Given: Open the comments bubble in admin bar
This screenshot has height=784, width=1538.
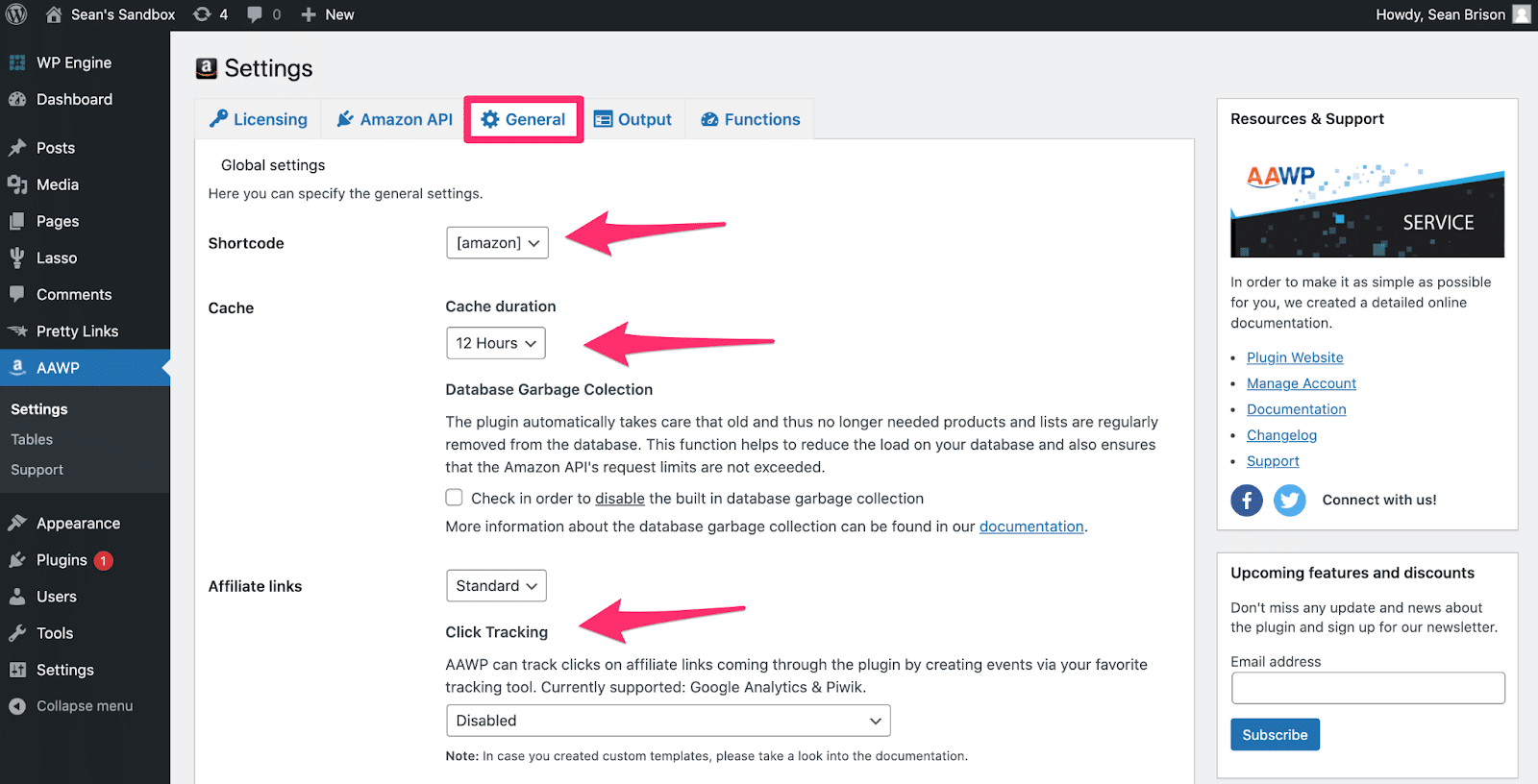Looking at the screenshot, I should (263, 14).
